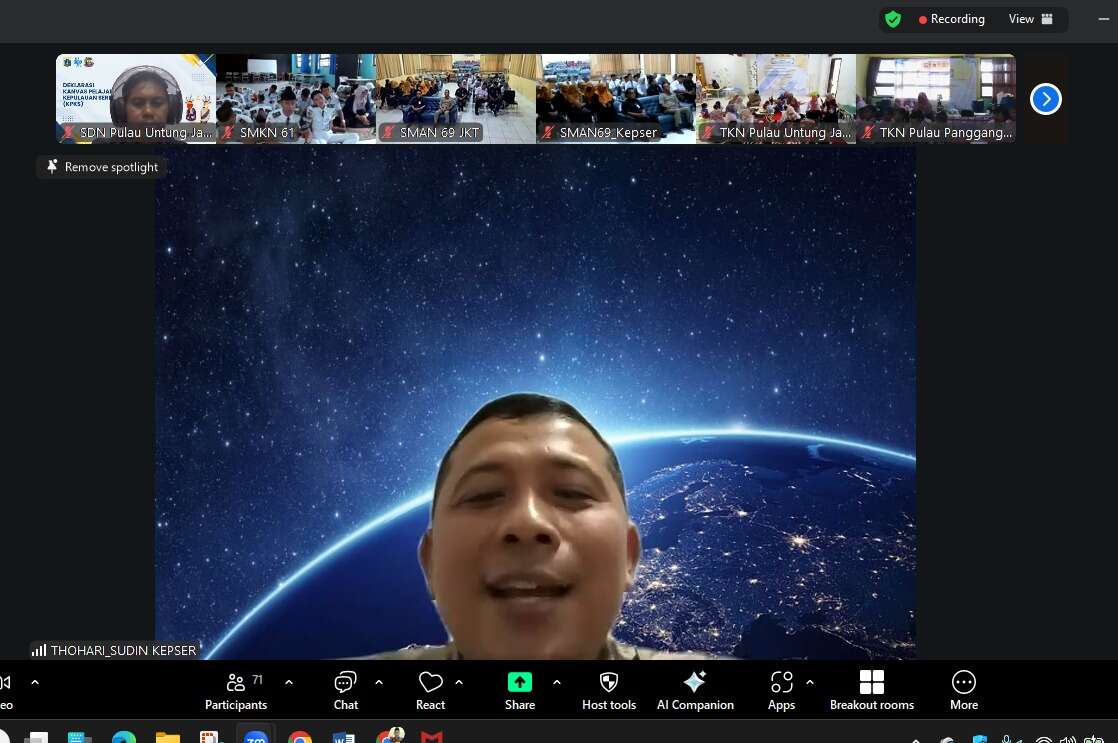
Task: Expand the Participants options arrow
Action: [x=289, y=682]
